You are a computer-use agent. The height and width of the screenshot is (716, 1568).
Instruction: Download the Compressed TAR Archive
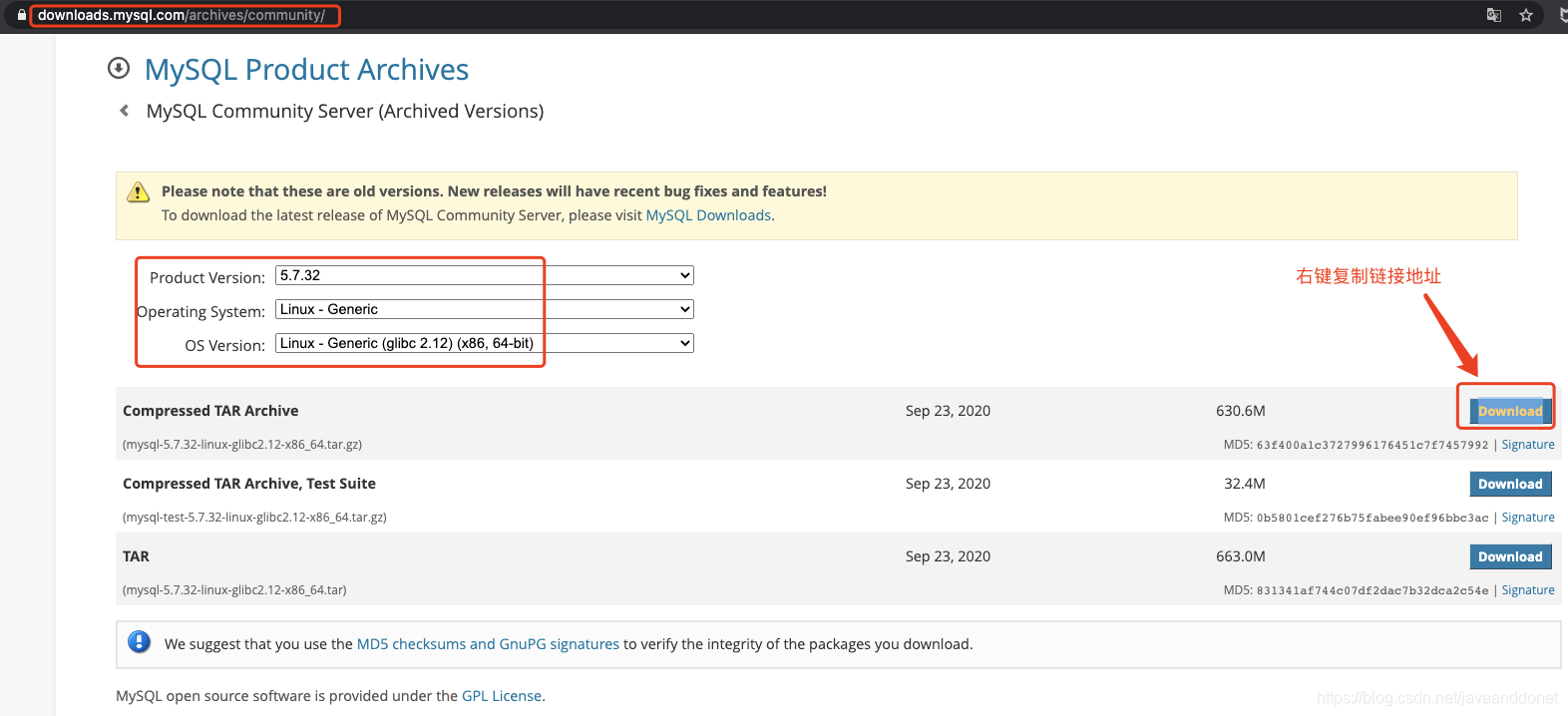tap(1510, 411)
